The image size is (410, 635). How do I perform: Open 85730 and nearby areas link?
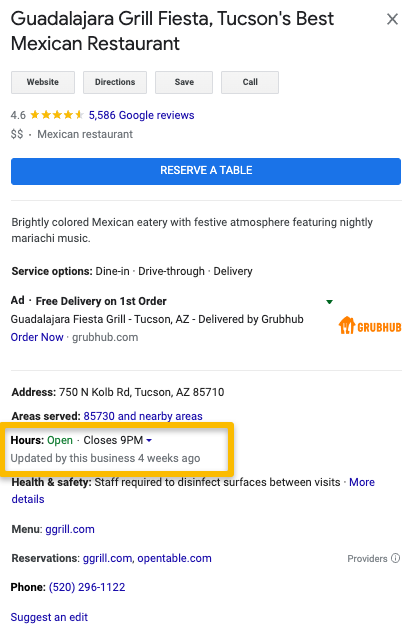[143, 416]
